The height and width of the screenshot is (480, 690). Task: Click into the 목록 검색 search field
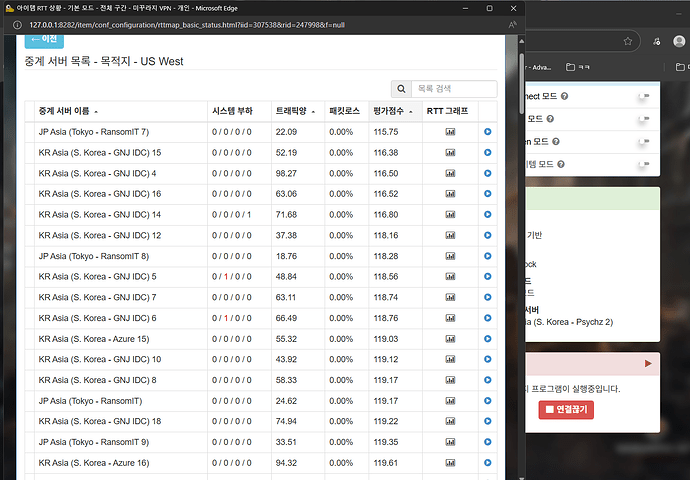pos(454,89)
